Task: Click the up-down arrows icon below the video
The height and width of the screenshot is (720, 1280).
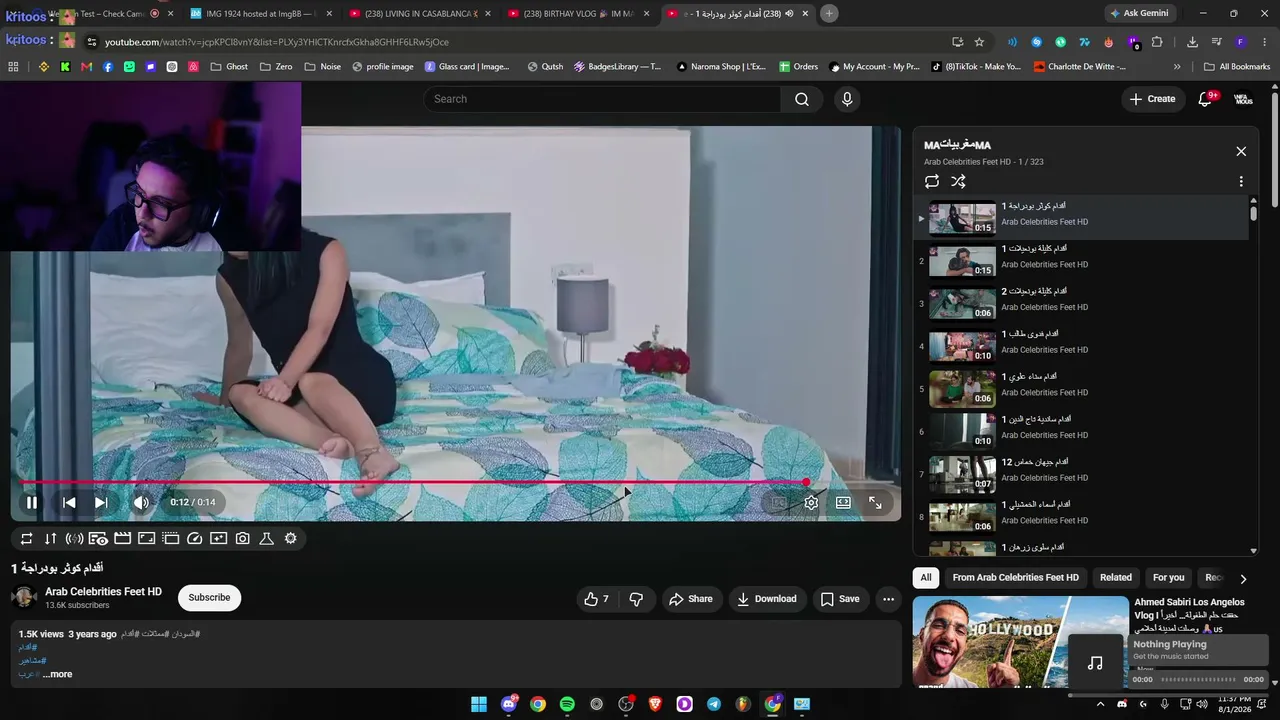Action: pyautogui.click(x=50, y=538)
